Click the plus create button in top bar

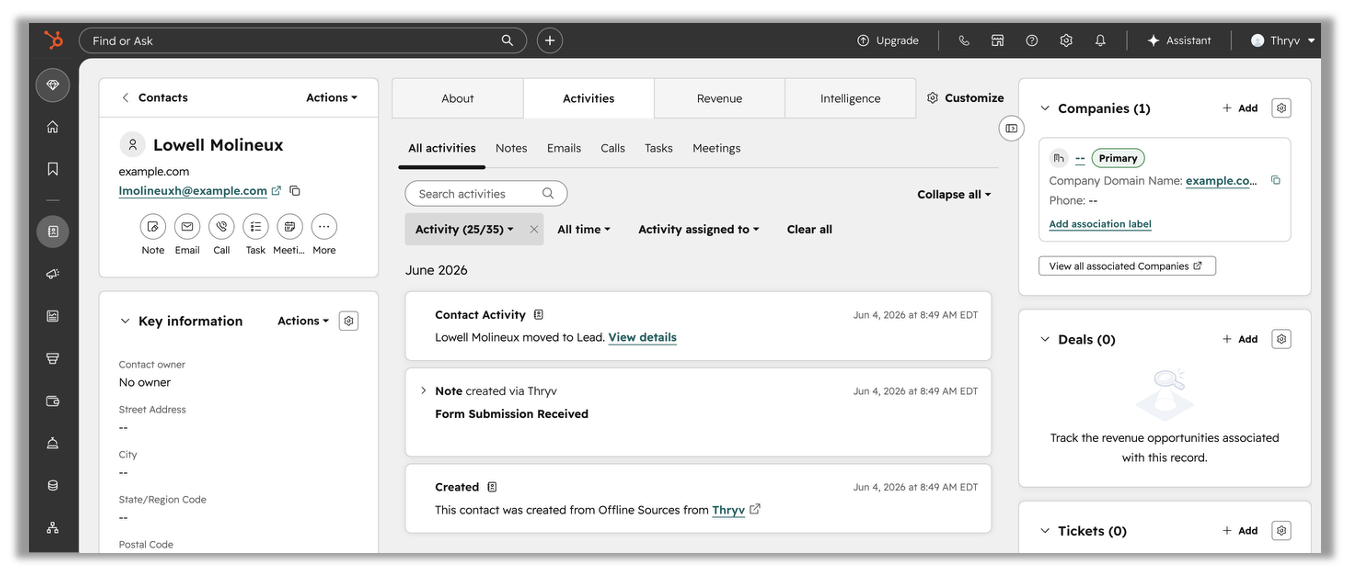tap(549, 40)
